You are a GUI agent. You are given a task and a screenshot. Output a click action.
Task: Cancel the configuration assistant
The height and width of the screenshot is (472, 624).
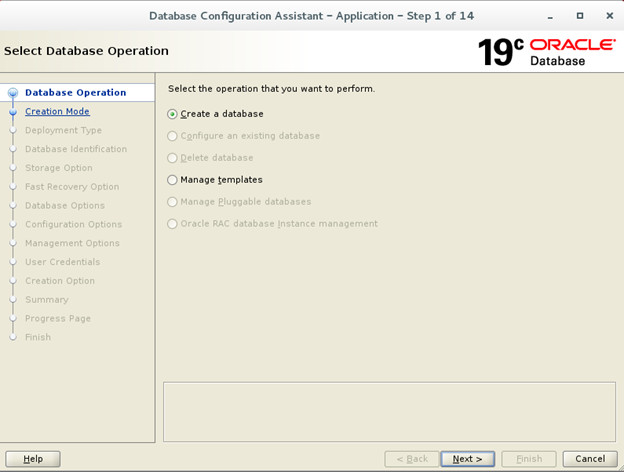coord(590,459)
